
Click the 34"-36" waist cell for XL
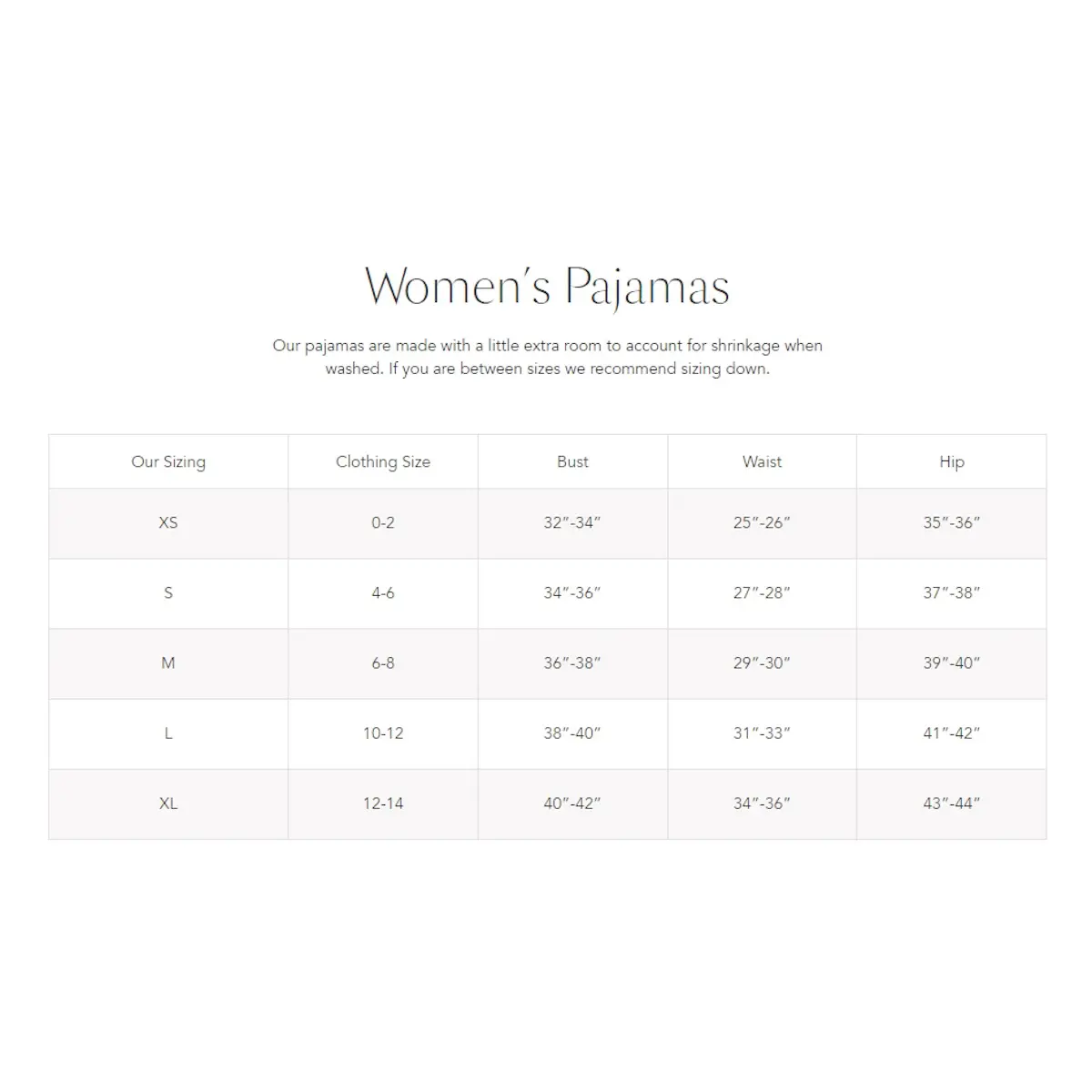click(x=762, y=803)
